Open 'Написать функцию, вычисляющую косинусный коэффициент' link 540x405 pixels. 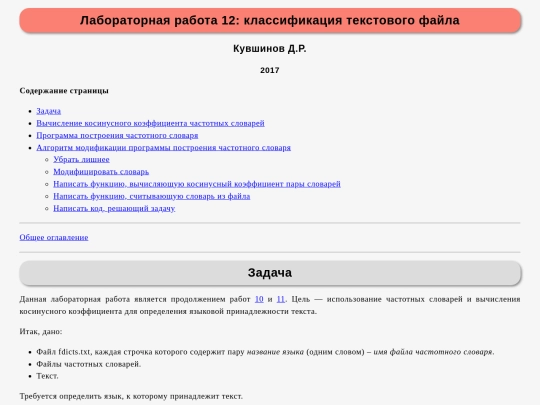click(197, 184)
